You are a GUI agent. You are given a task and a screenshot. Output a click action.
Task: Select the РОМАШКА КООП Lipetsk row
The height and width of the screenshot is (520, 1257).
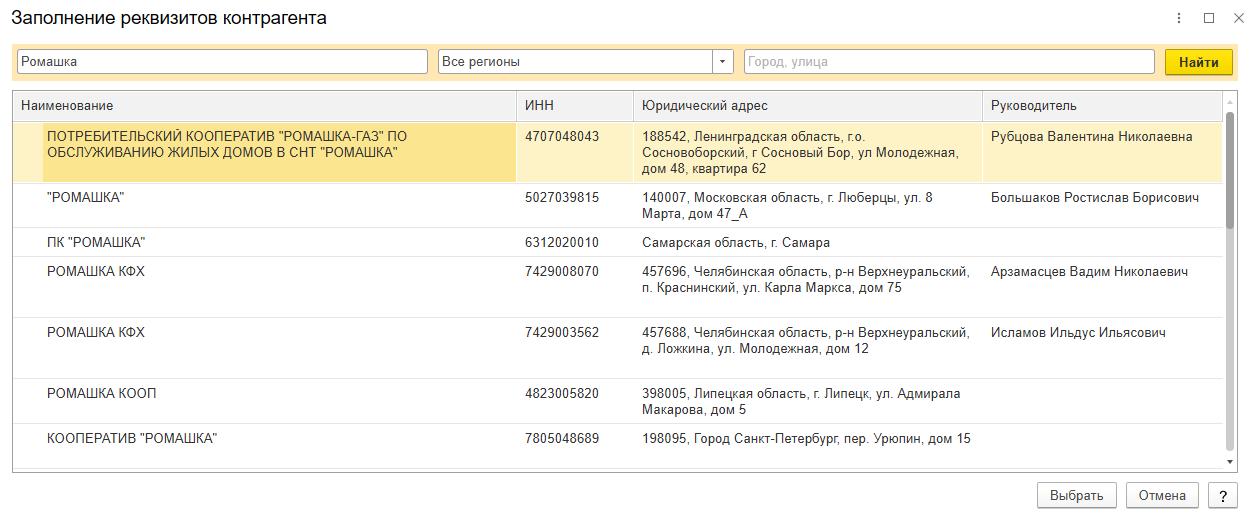[102, 394]
